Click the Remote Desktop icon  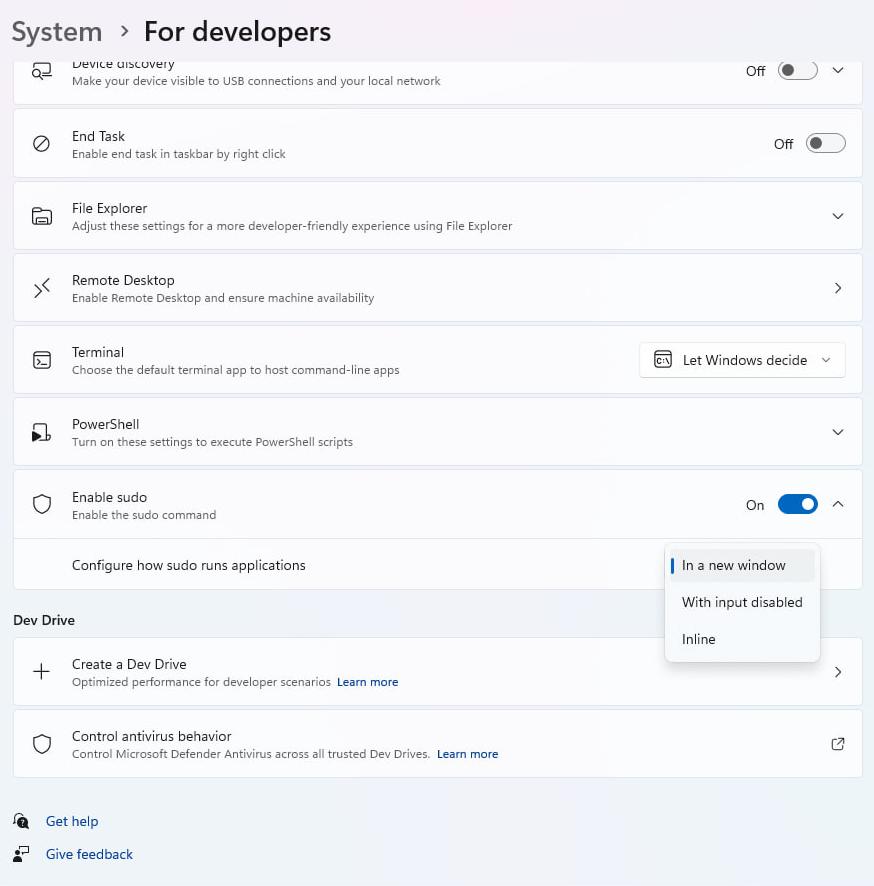click(41, 287)
